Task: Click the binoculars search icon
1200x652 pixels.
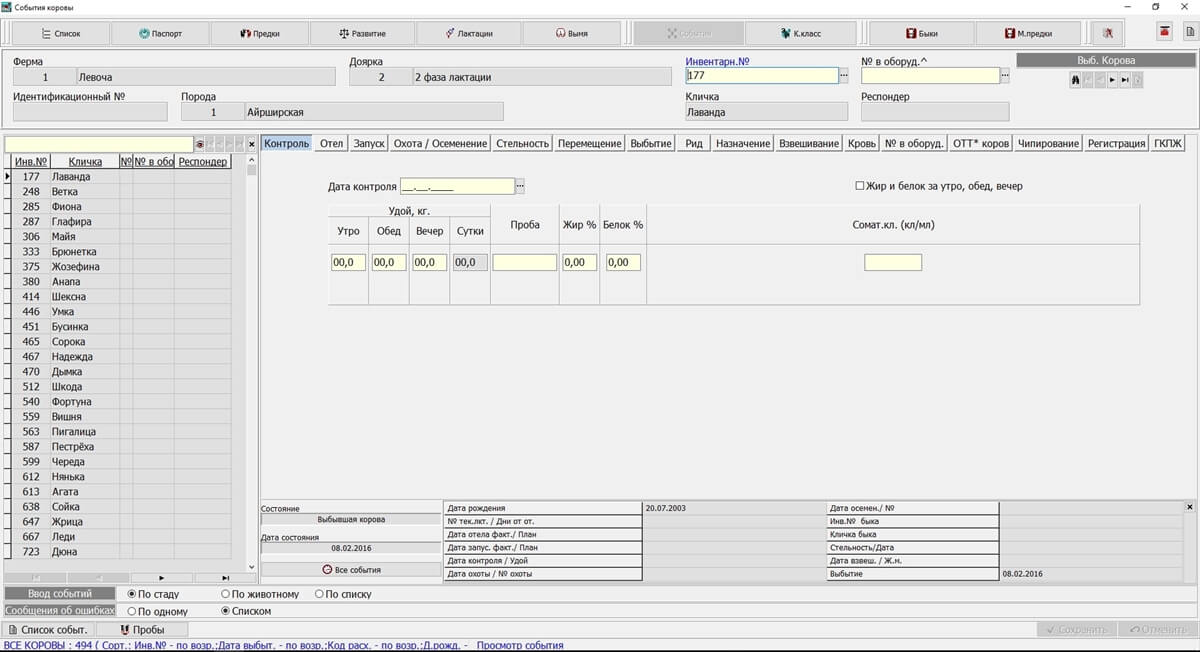Action: pos(1075,80)
